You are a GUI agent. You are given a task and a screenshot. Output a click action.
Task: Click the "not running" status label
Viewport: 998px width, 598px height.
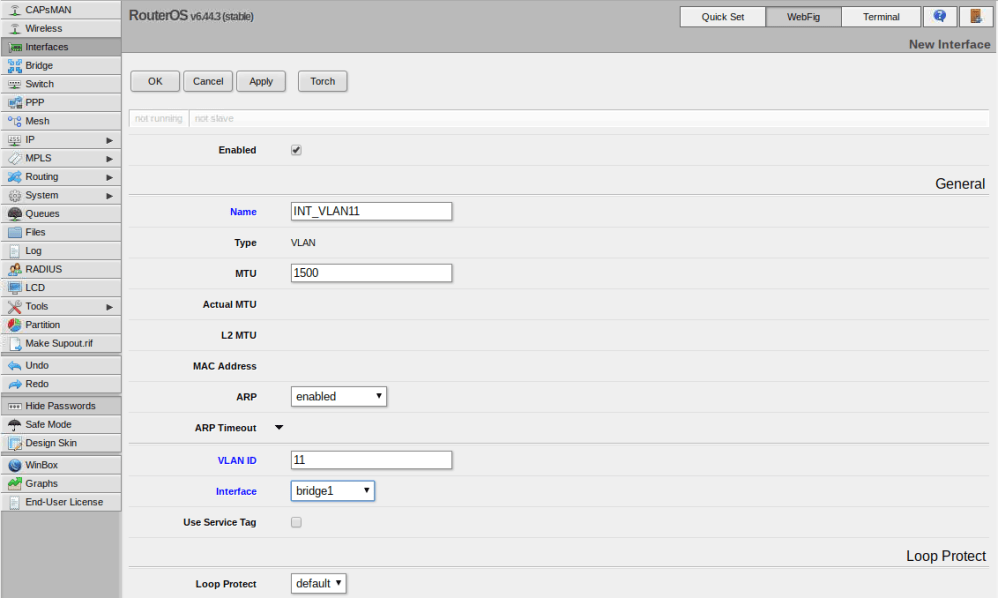pyautogui.click(x=158, y=118)
